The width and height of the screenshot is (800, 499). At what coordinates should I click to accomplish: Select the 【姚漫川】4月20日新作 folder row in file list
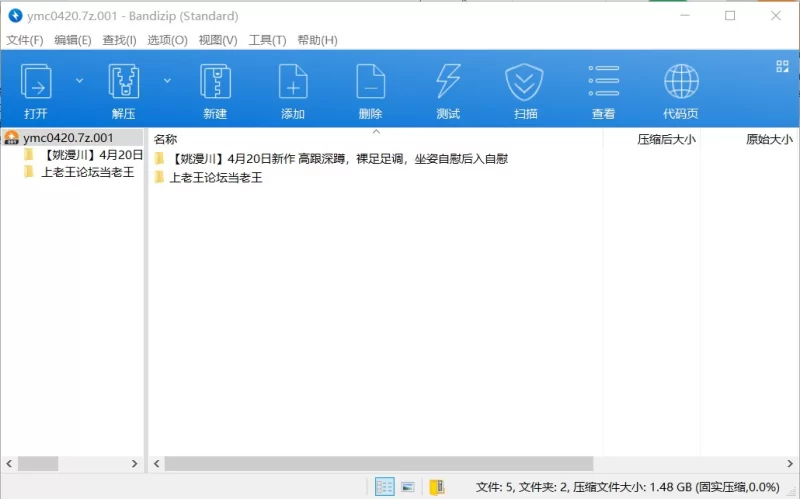click(x=331, y=159)
